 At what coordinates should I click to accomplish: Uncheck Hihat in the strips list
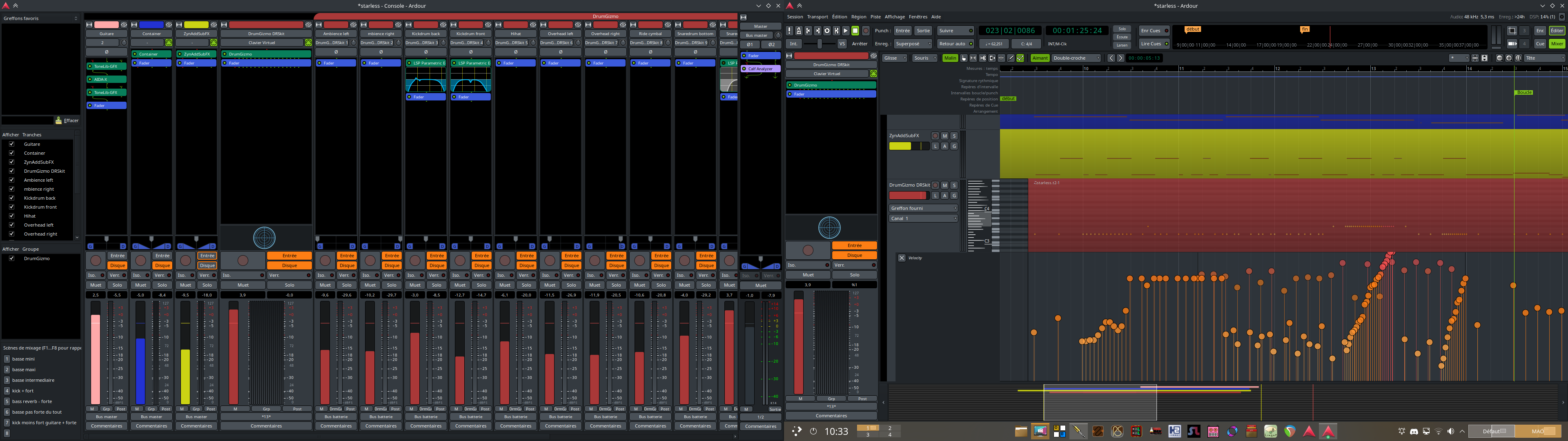coord(11,216)
